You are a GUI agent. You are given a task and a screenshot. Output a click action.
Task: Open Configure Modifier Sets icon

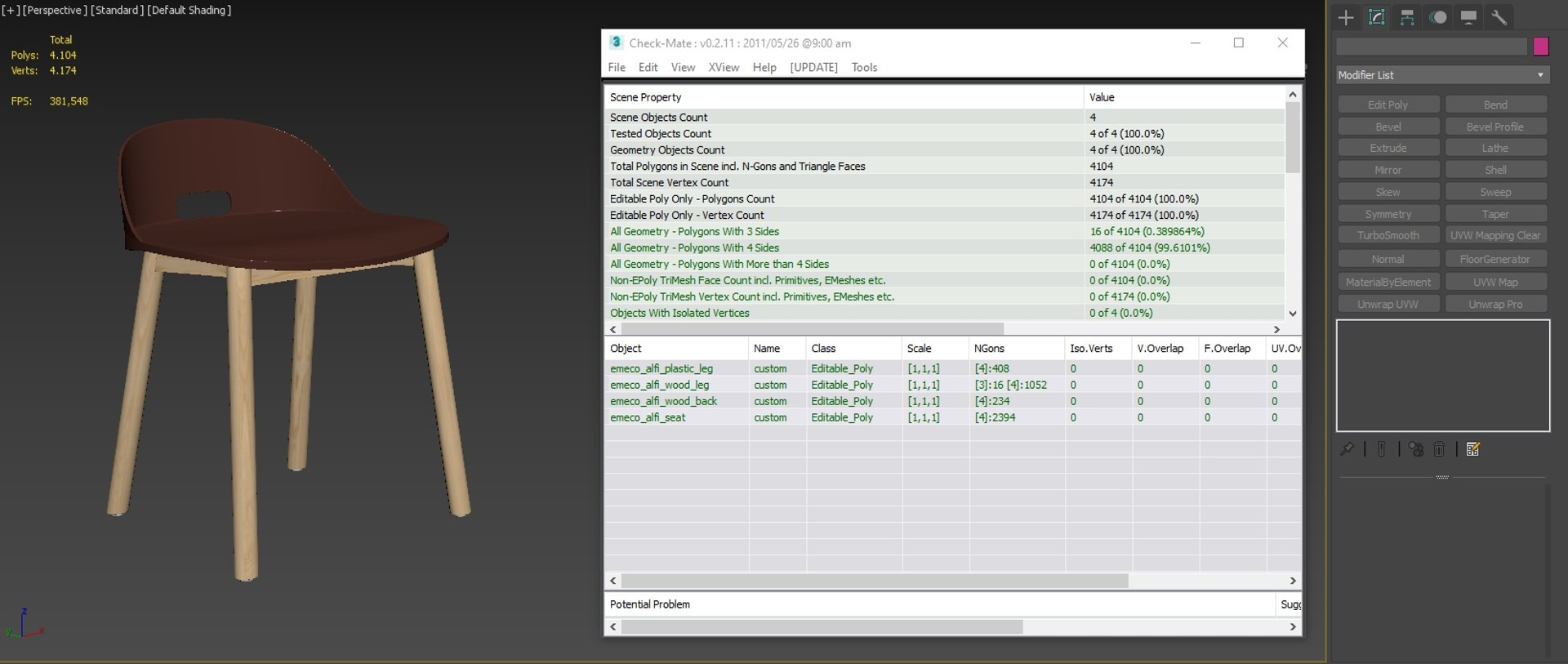(1473, 449)
